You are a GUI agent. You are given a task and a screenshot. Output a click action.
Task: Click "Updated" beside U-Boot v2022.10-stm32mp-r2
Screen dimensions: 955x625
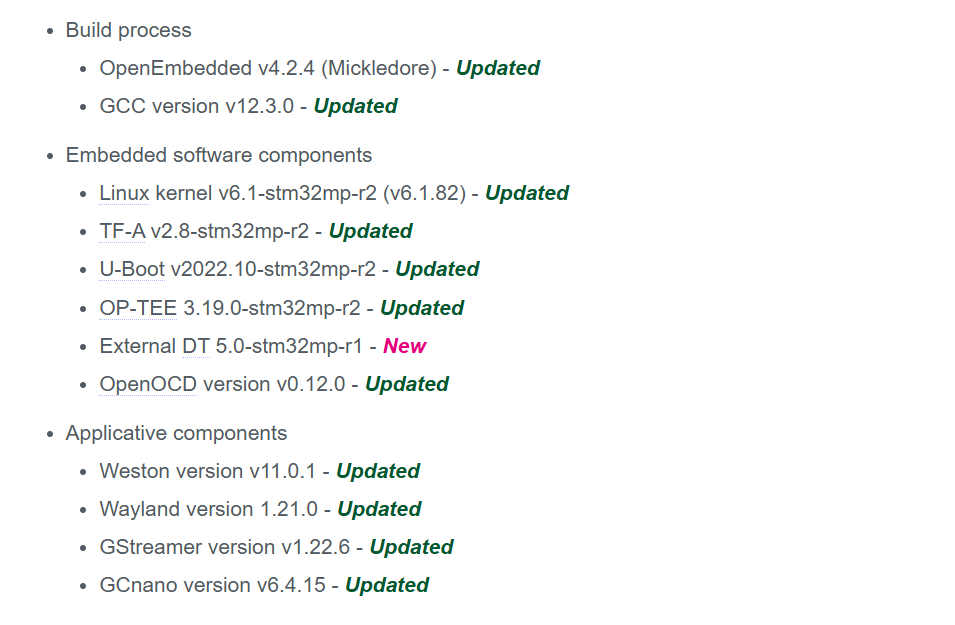click(437, 269)
